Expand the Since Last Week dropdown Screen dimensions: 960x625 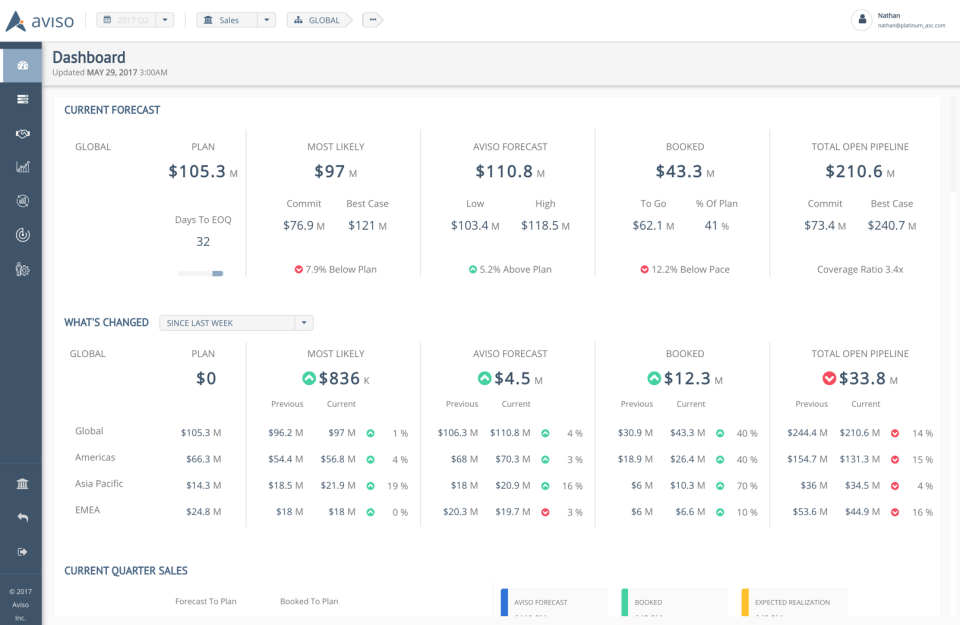tap(304, 323)
